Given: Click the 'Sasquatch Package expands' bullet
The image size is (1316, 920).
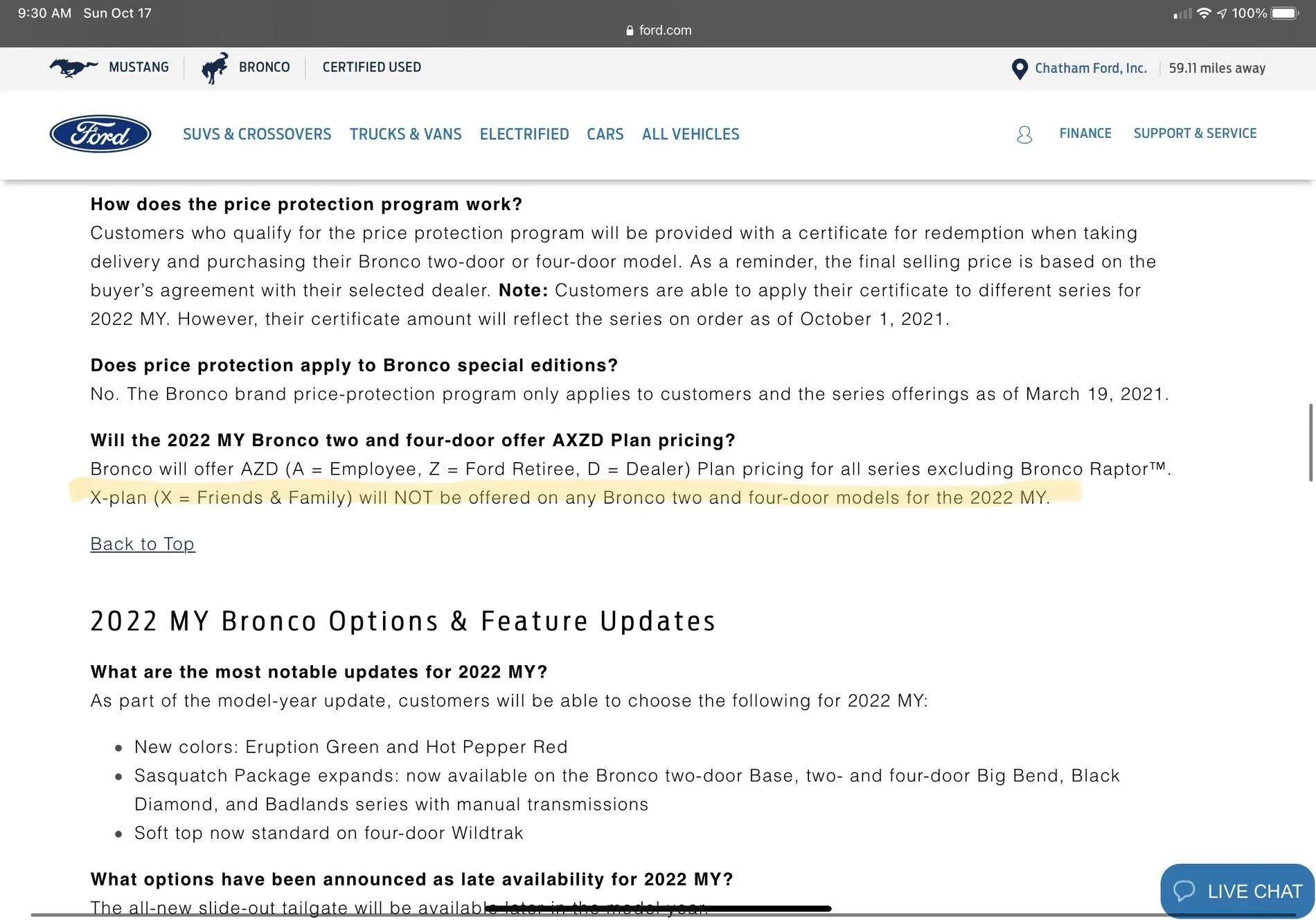Looking at the screenshot, I should tap(627, 790).
